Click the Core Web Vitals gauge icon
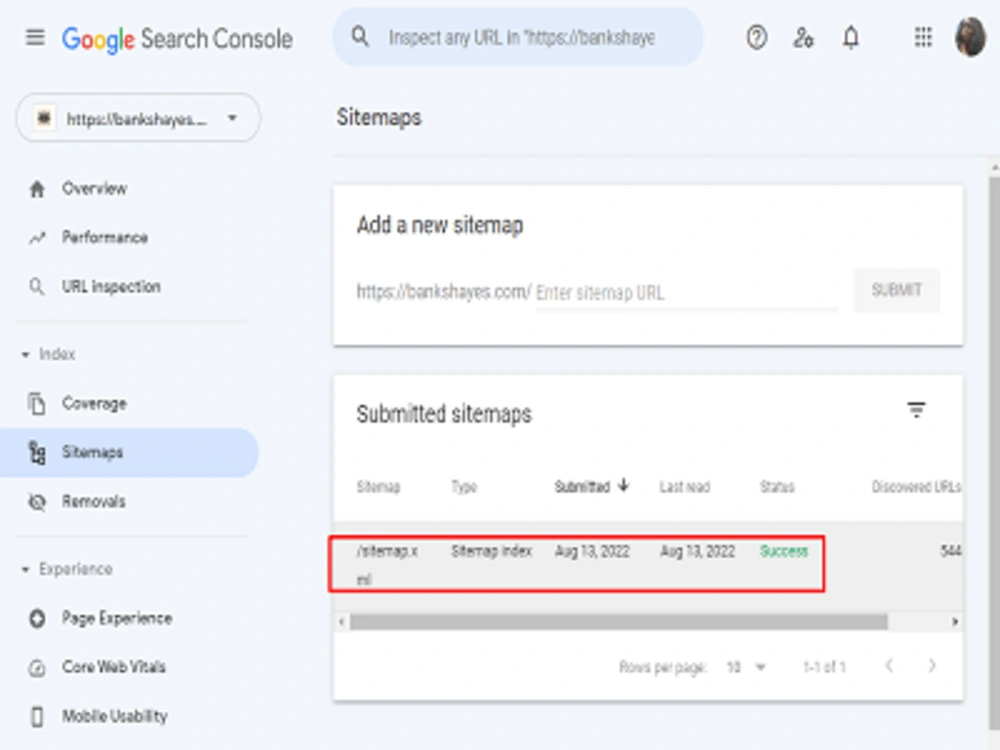Screen dimensions: 1000x750 pos(37,668)
